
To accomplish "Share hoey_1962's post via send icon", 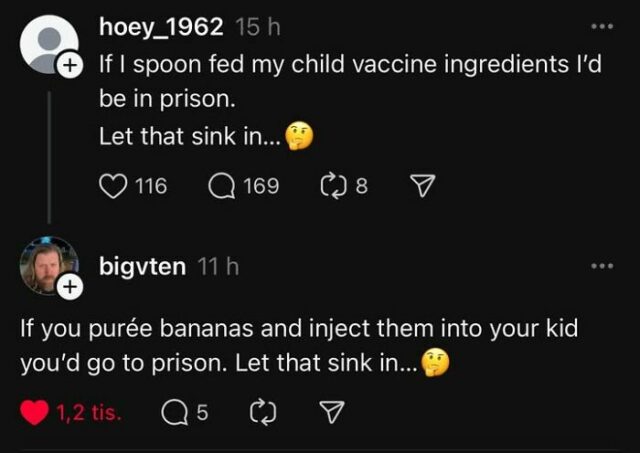I will [x=423, y=185].
